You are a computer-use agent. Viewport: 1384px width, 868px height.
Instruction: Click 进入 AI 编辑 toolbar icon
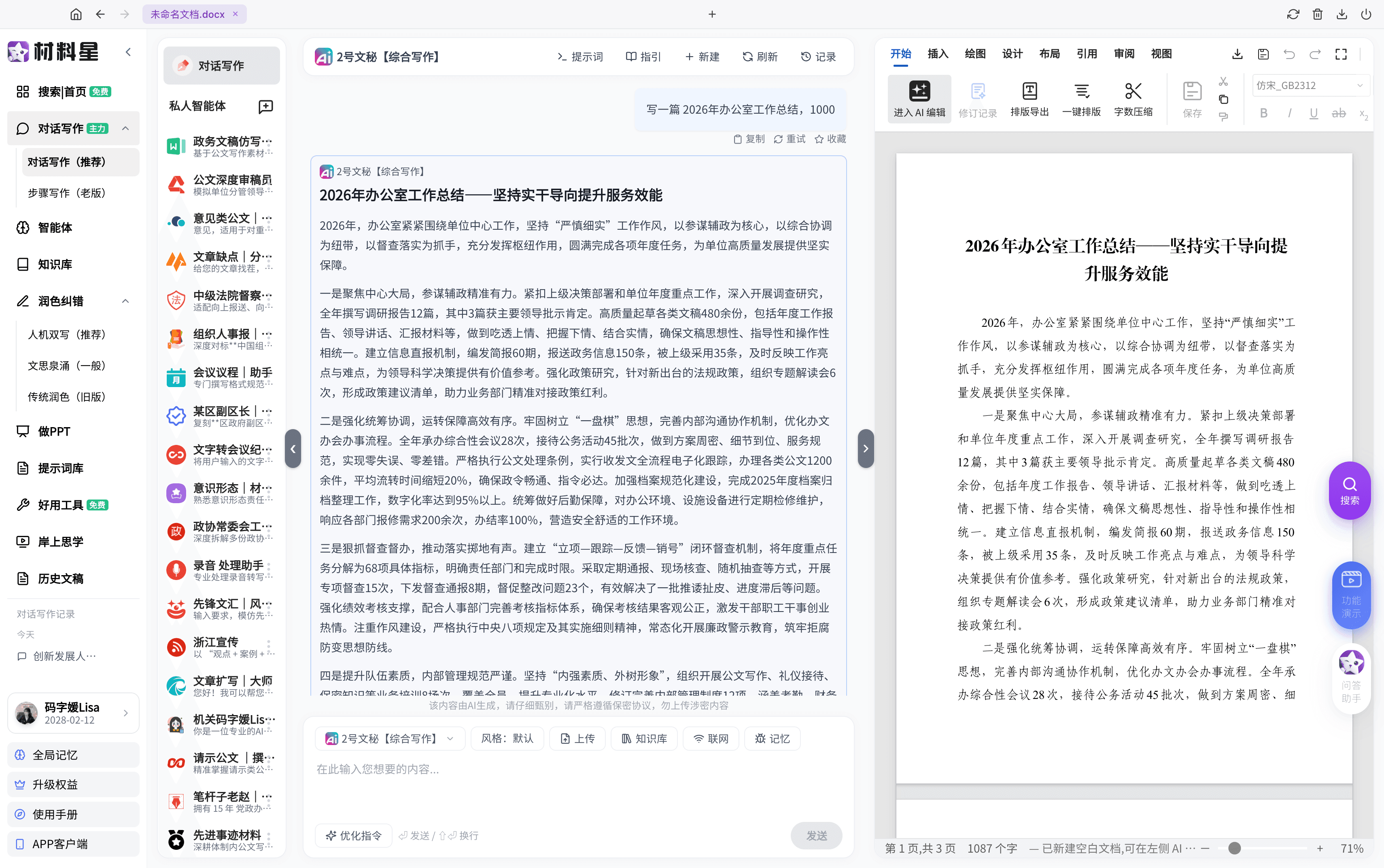[919, 99]
